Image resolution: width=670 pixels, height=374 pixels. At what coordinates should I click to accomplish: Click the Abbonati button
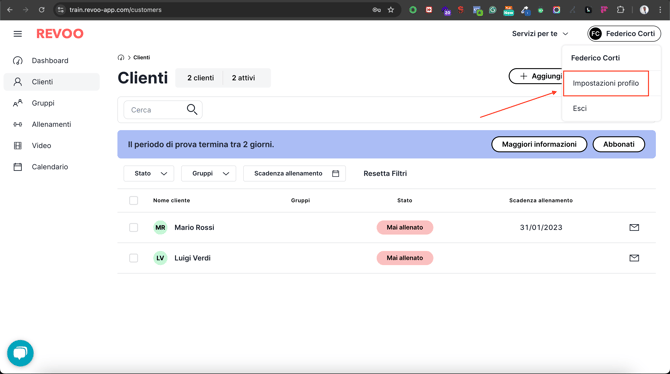pos(618,144)
